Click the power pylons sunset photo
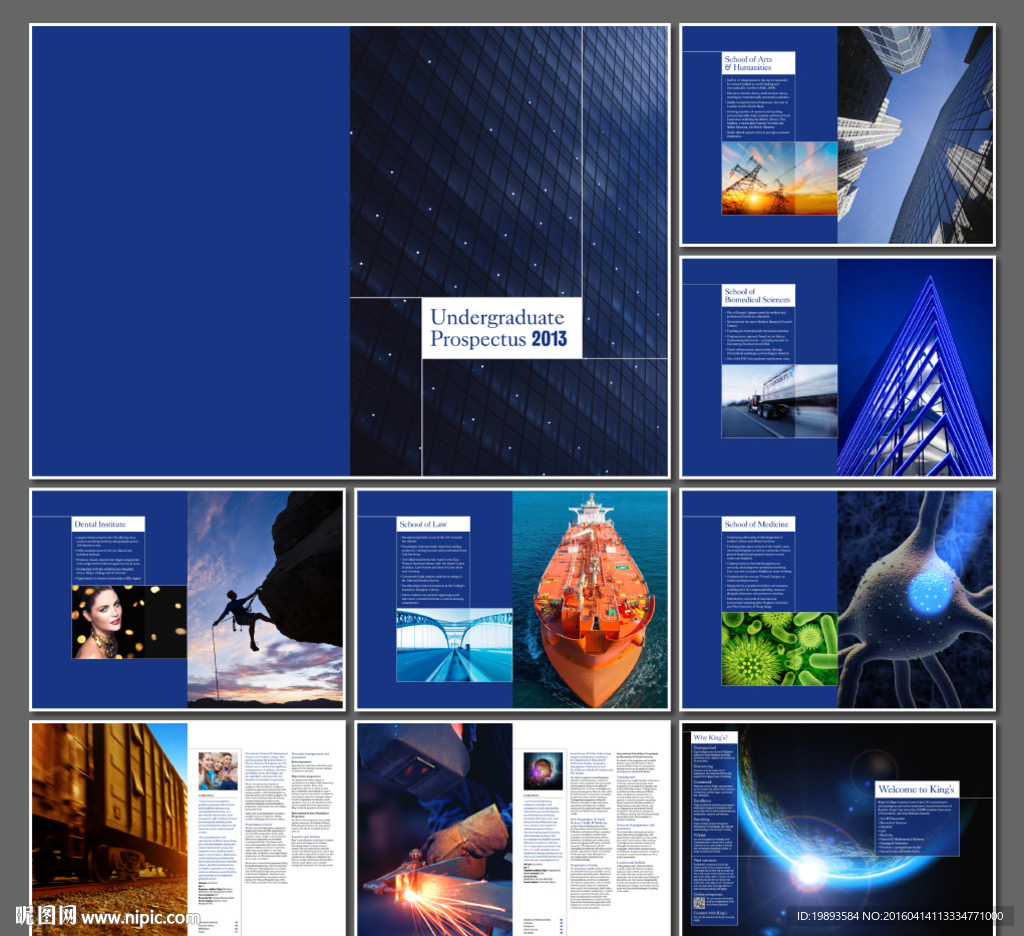This screenshot has height=936, width=1024. pos(779,178)
